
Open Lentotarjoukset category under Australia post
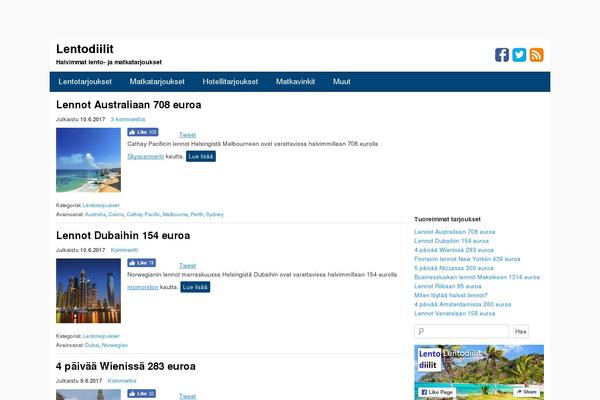point(101,206)
